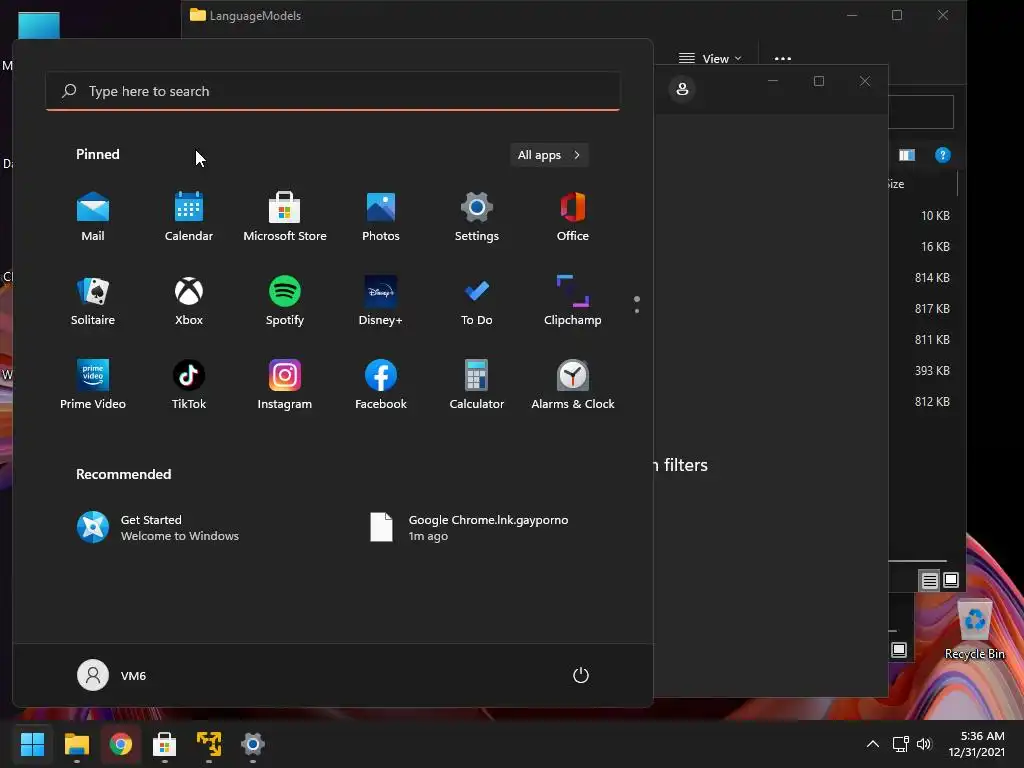
Task: Launch the Office app
Action: click(x=573, y=217)
